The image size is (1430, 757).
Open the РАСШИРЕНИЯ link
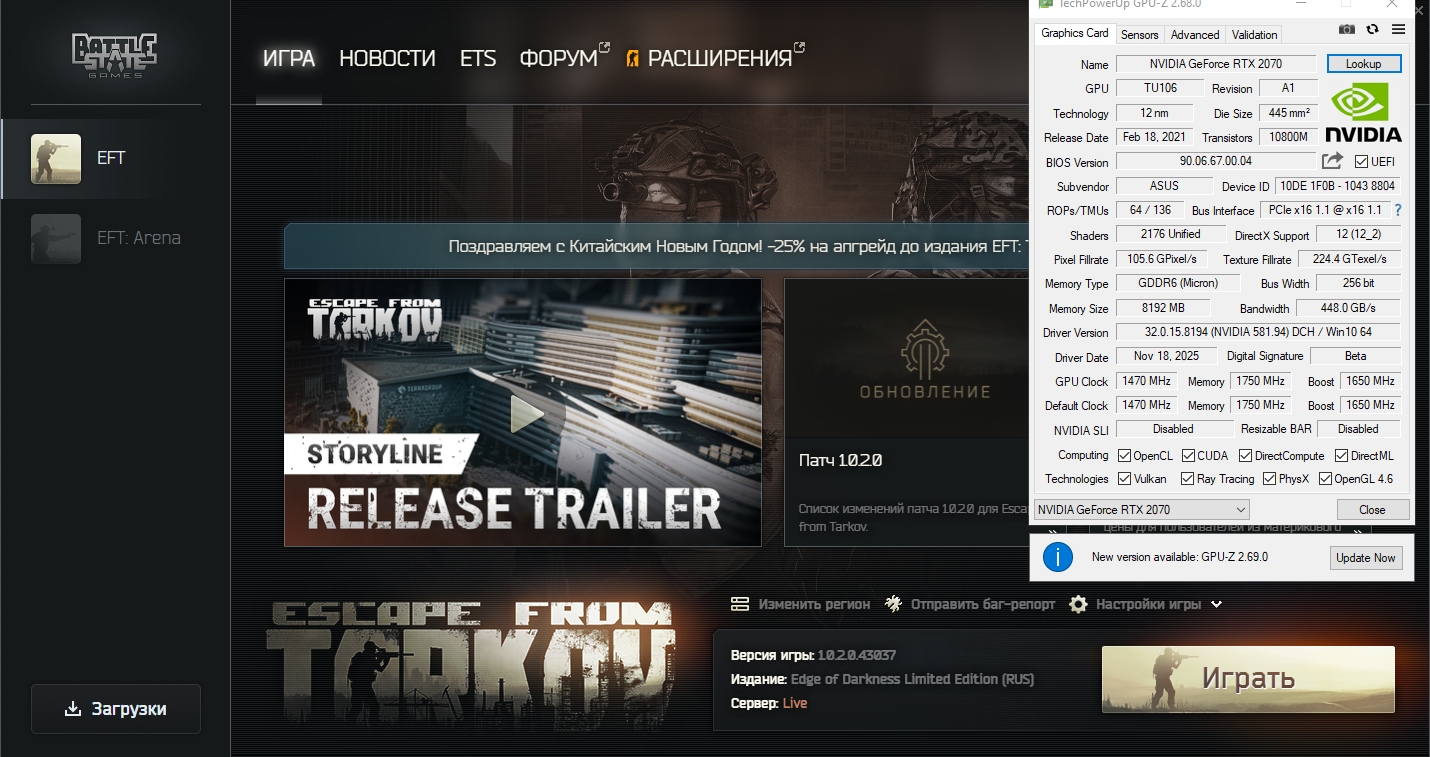pos(720,59)
